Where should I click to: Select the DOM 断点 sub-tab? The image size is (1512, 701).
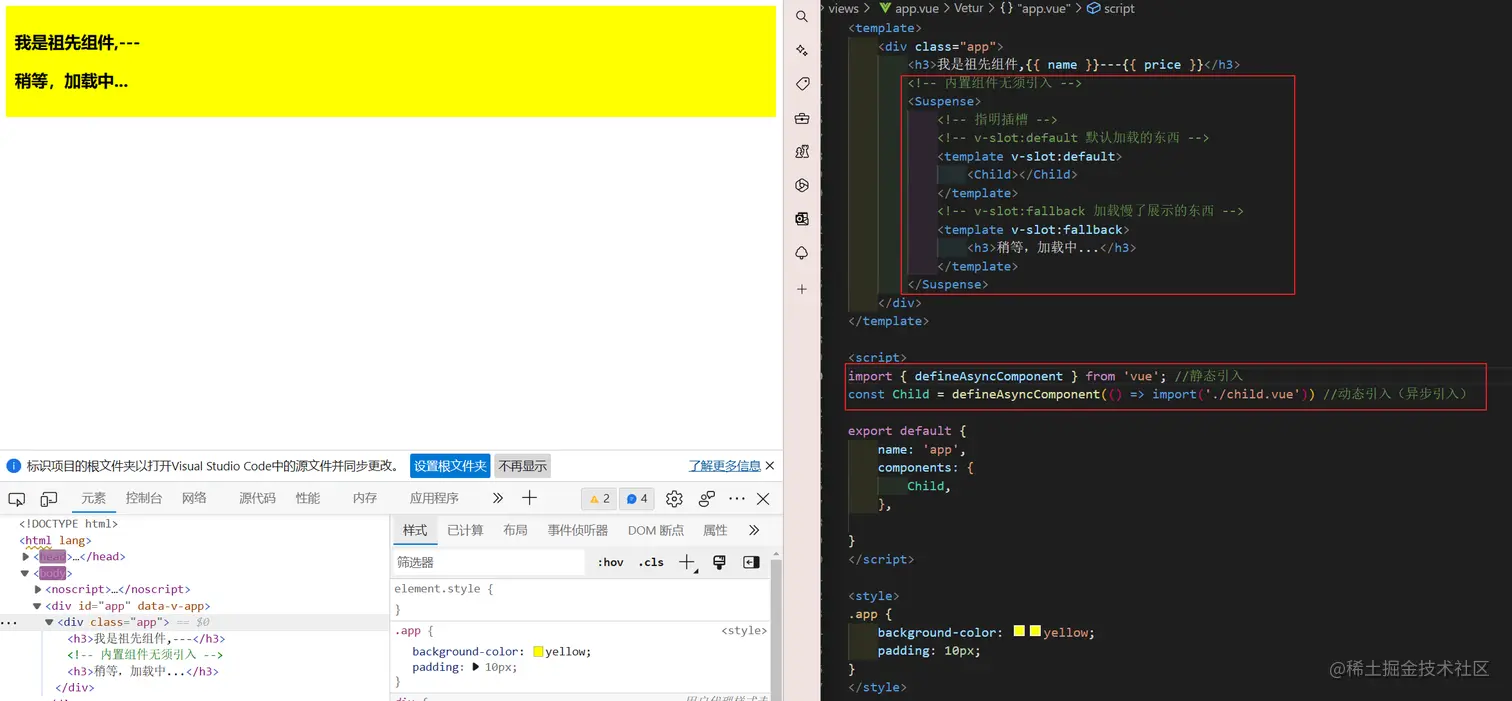pyautogui.click(x=656, y=530)
